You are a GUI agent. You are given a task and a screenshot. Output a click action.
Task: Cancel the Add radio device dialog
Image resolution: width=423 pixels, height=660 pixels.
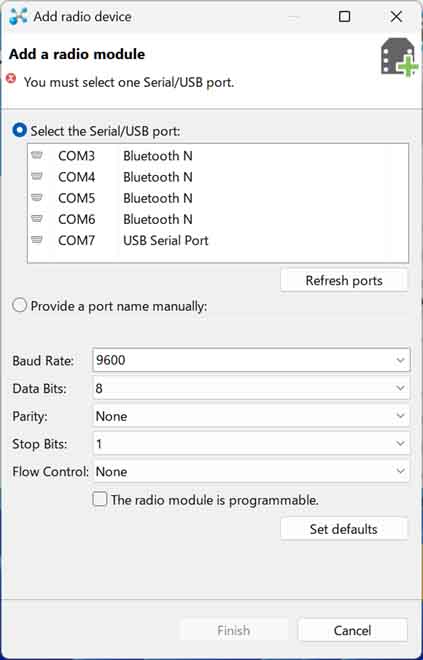(x=352, y=631)
